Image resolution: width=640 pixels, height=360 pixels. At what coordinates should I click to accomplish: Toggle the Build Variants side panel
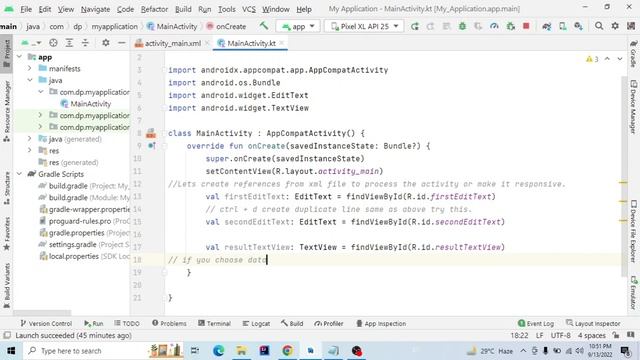[7, 285]
